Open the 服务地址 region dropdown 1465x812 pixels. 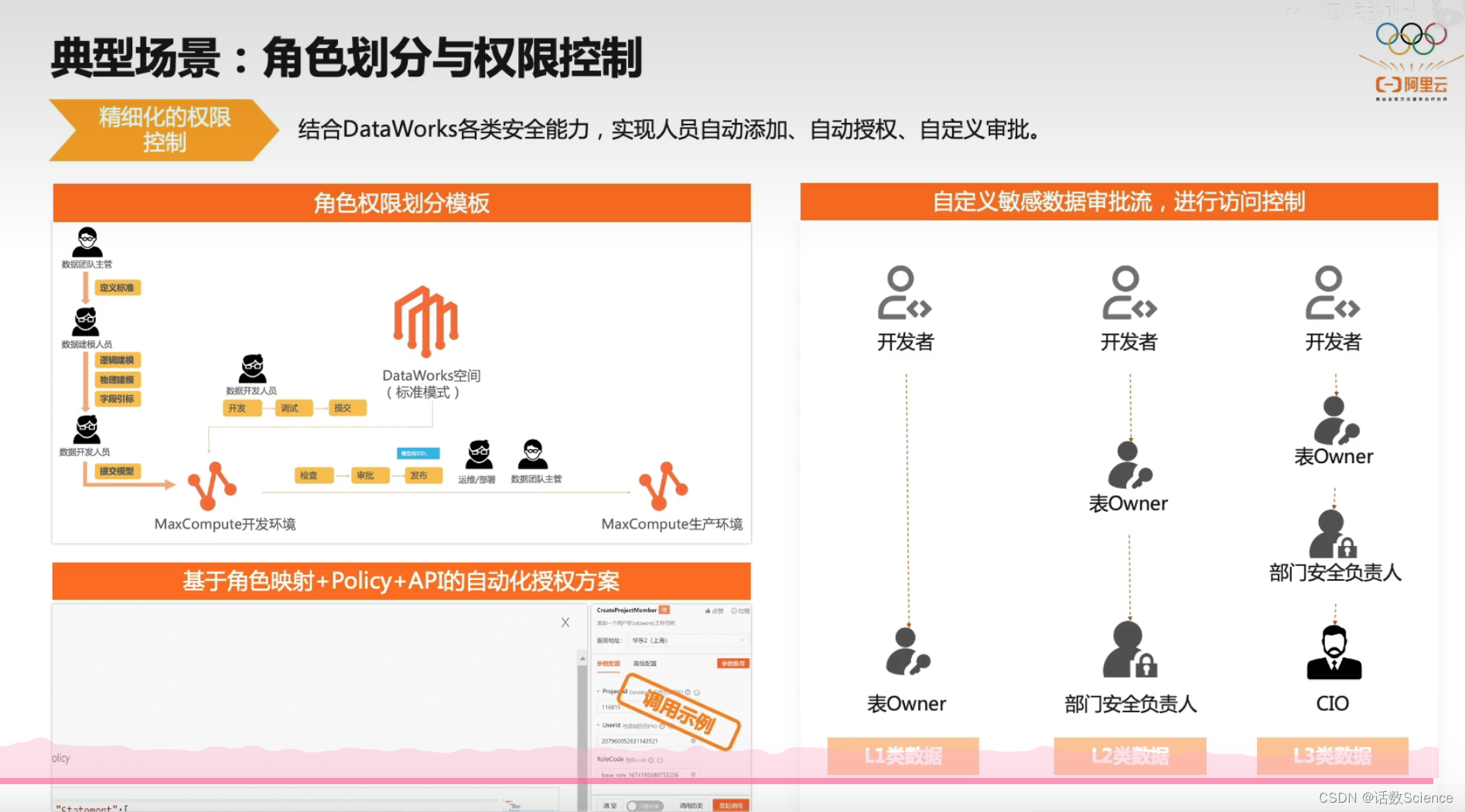[x=688, y=640]
